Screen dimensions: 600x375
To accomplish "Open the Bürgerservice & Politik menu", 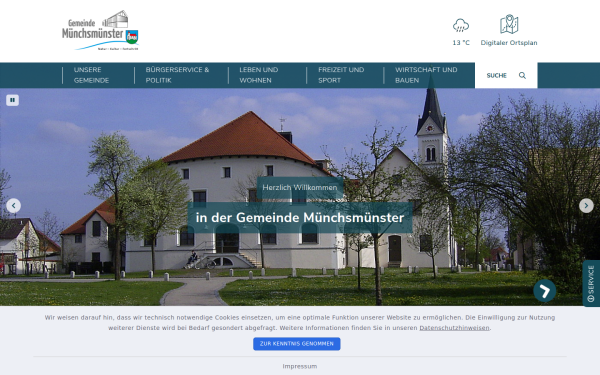I will coord(177,75).
